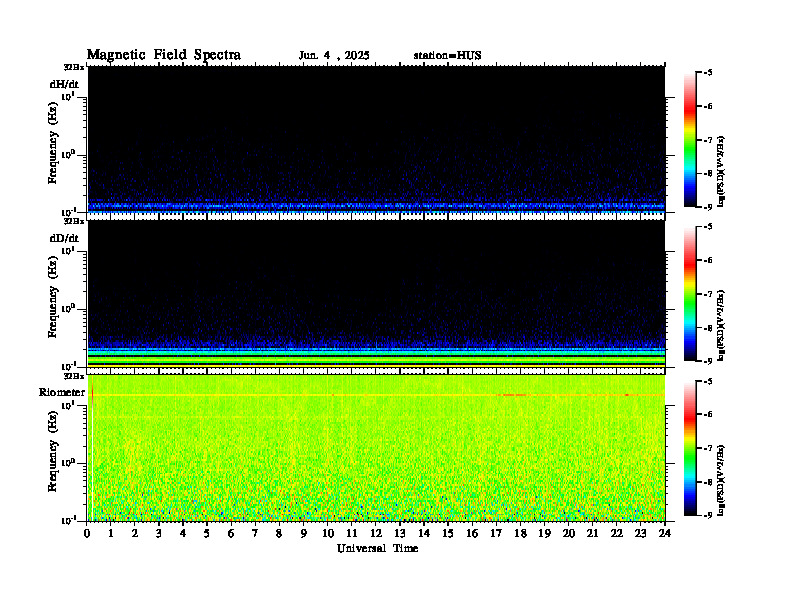Click hour tick label "14" on the time axis
This screenshot has width=792, height=612.
(x=424, y=533)
